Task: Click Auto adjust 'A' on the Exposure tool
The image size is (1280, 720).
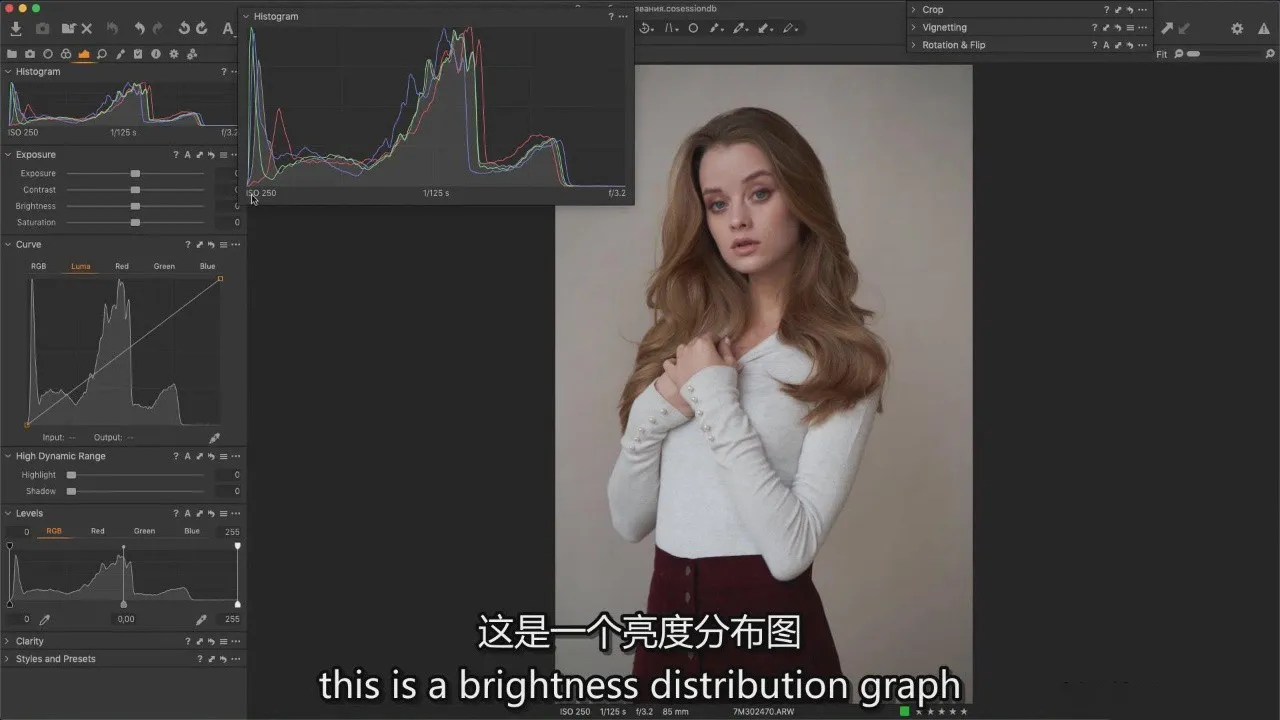Action: 187,155
